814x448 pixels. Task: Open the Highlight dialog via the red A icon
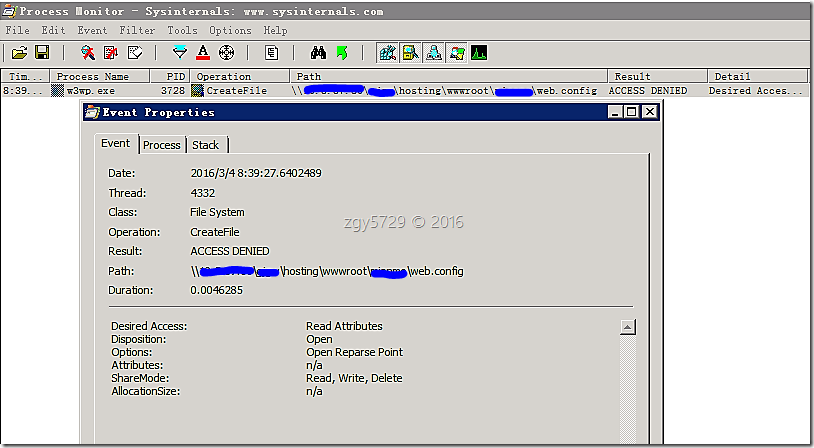coord(203,52)
